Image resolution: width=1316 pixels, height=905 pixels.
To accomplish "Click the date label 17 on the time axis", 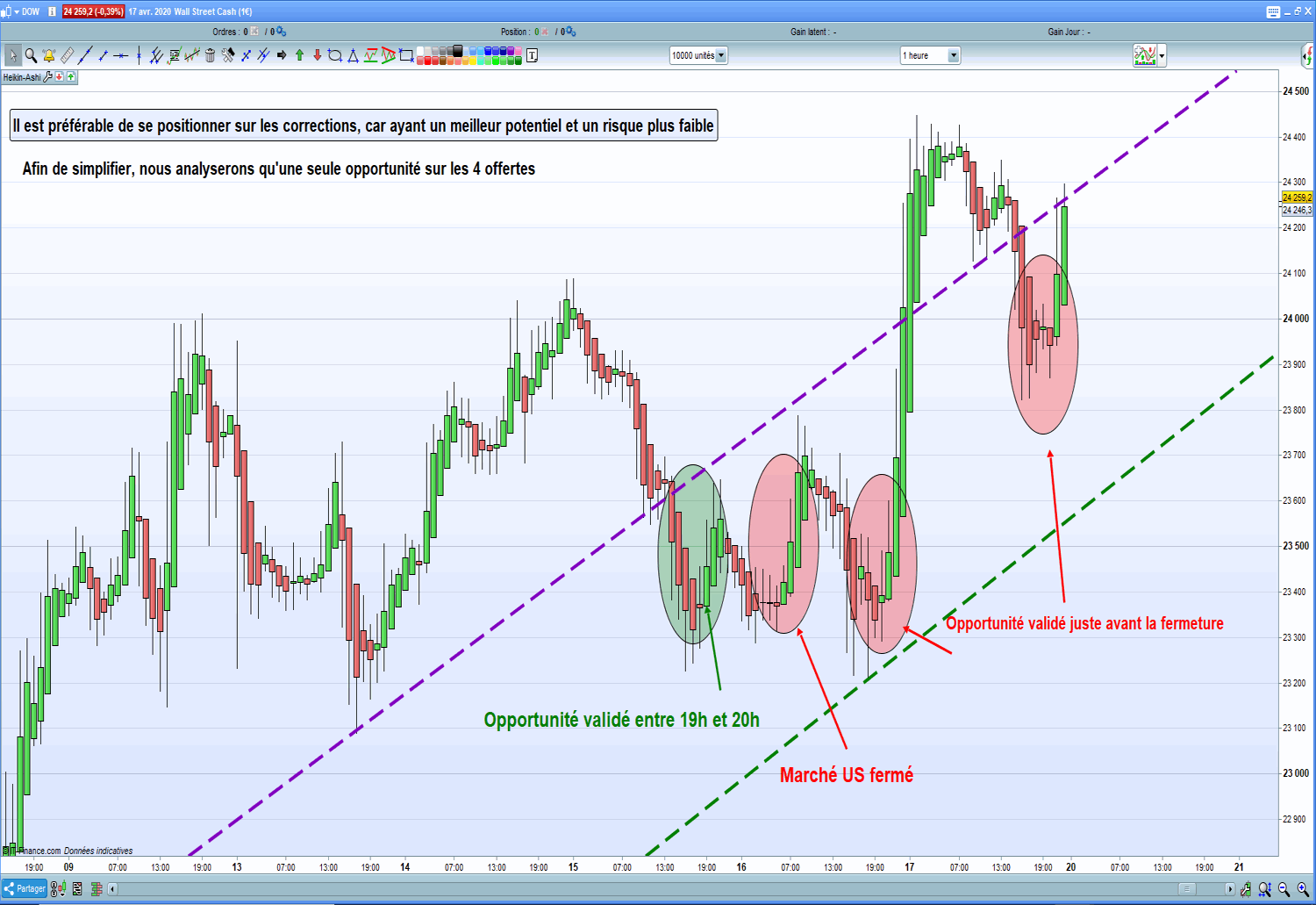I will click(x=910, y=867).
